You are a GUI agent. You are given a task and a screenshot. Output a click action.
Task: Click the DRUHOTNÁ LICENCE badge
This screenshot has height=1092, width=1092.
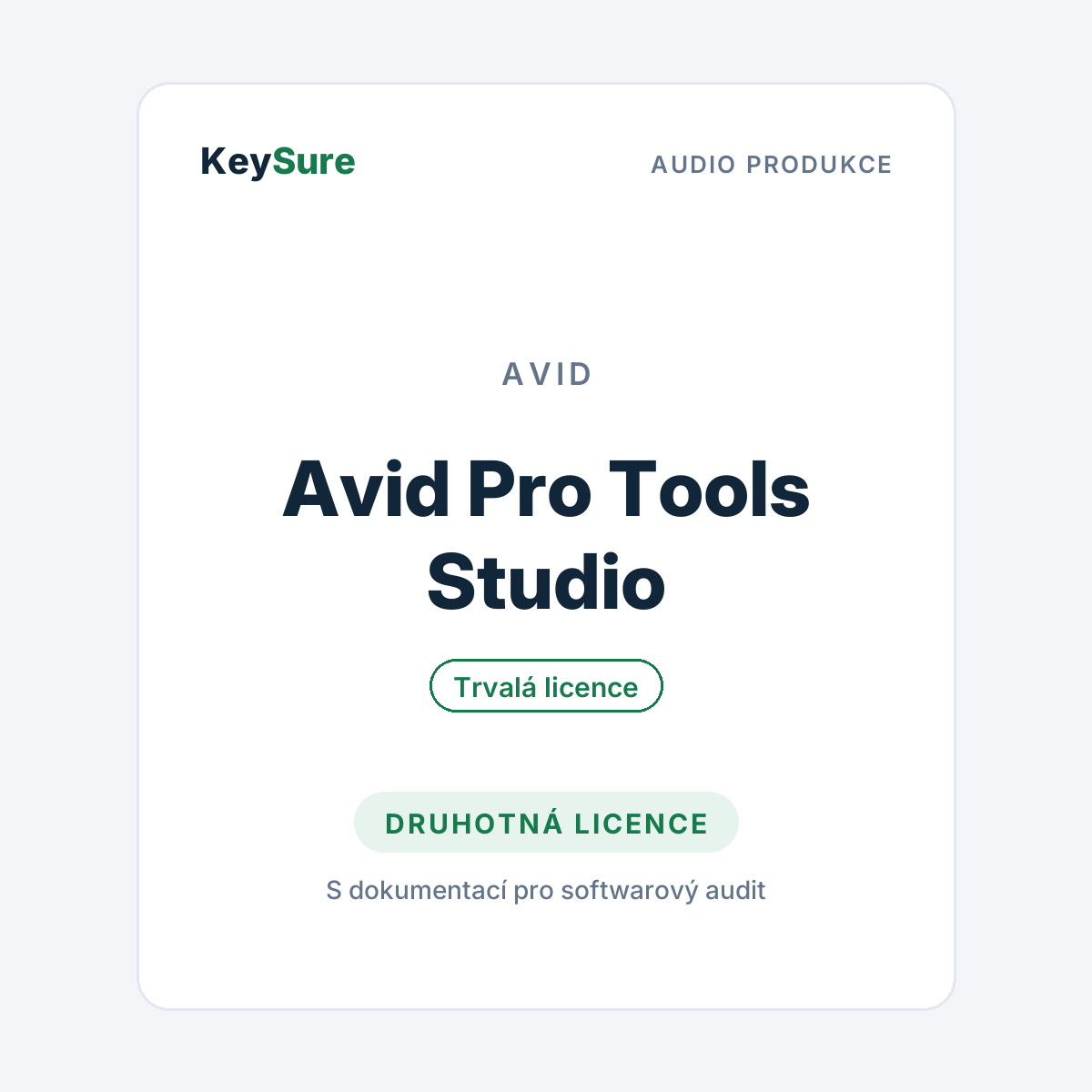[546, 823]
